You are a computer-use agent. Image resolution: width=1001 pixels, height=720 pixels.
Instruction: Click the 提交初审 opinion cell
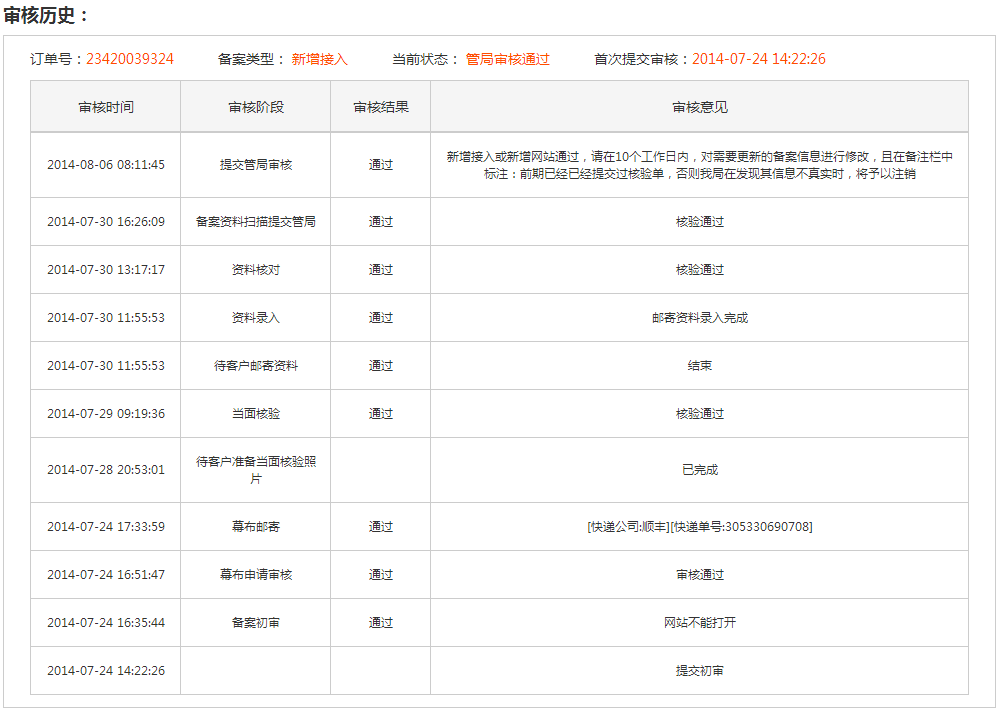point(700,670)
